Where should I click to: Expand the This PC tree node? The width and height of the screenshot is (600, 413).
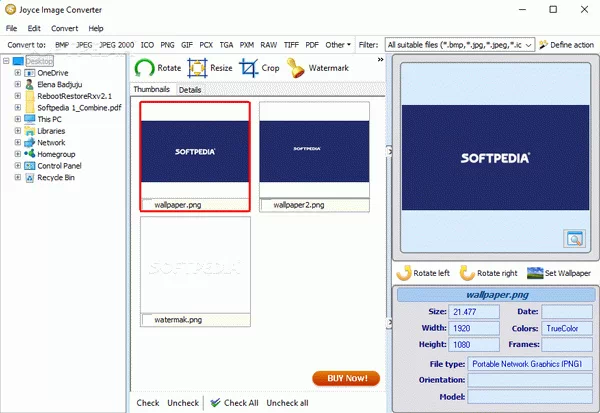click(x=17, y=119)
